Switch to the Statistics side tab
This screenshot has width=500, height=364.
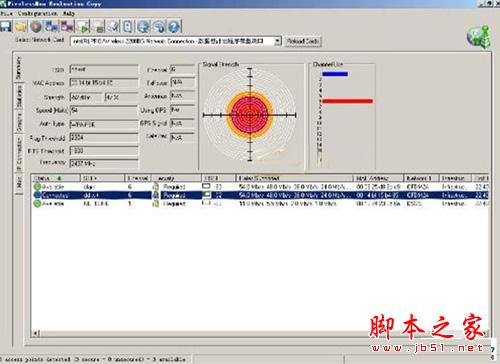pyautogui.click(x=19, y=96)
